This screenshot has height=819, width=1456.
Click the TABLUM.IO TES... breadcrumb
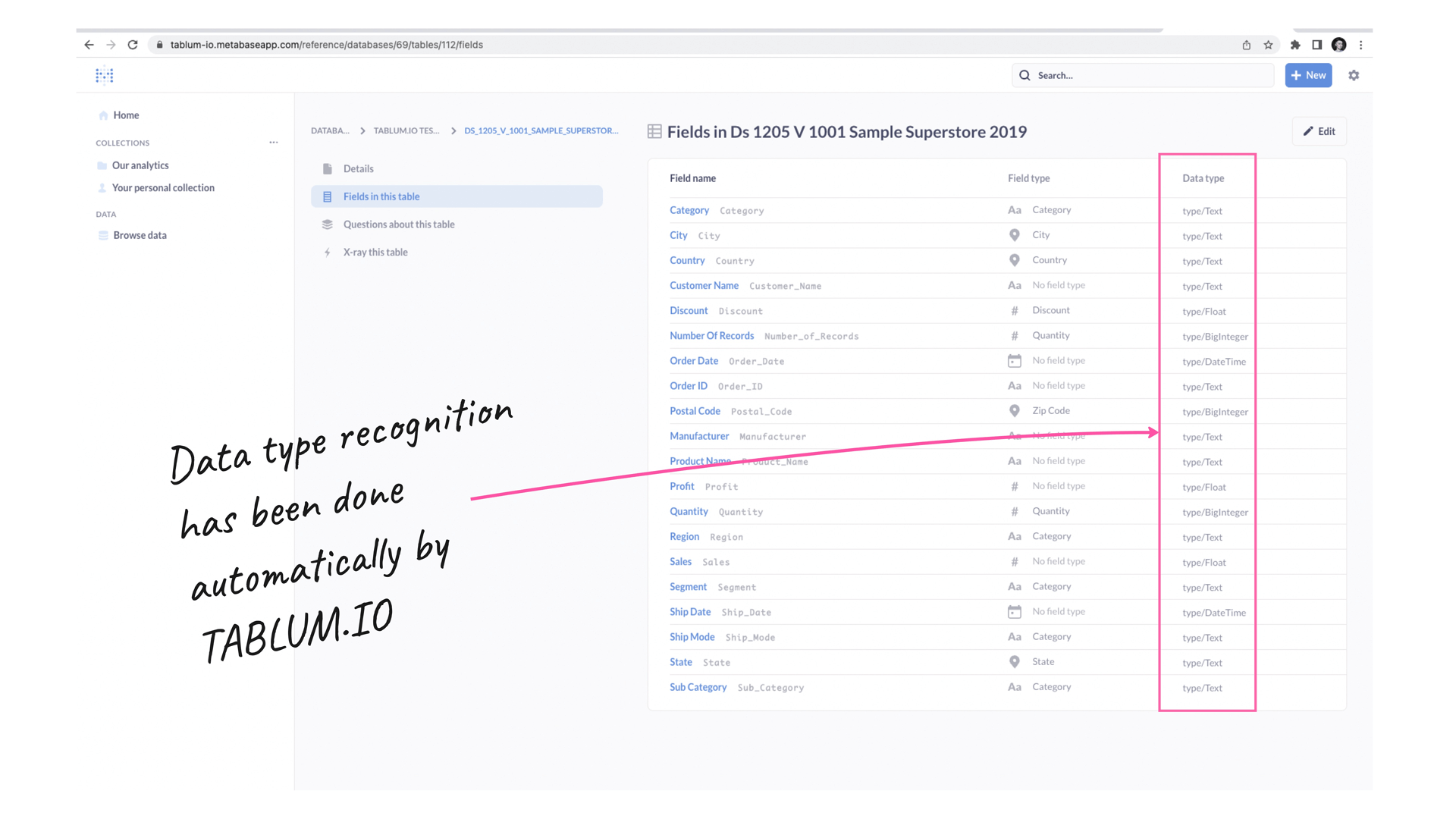tap(406, 130)
